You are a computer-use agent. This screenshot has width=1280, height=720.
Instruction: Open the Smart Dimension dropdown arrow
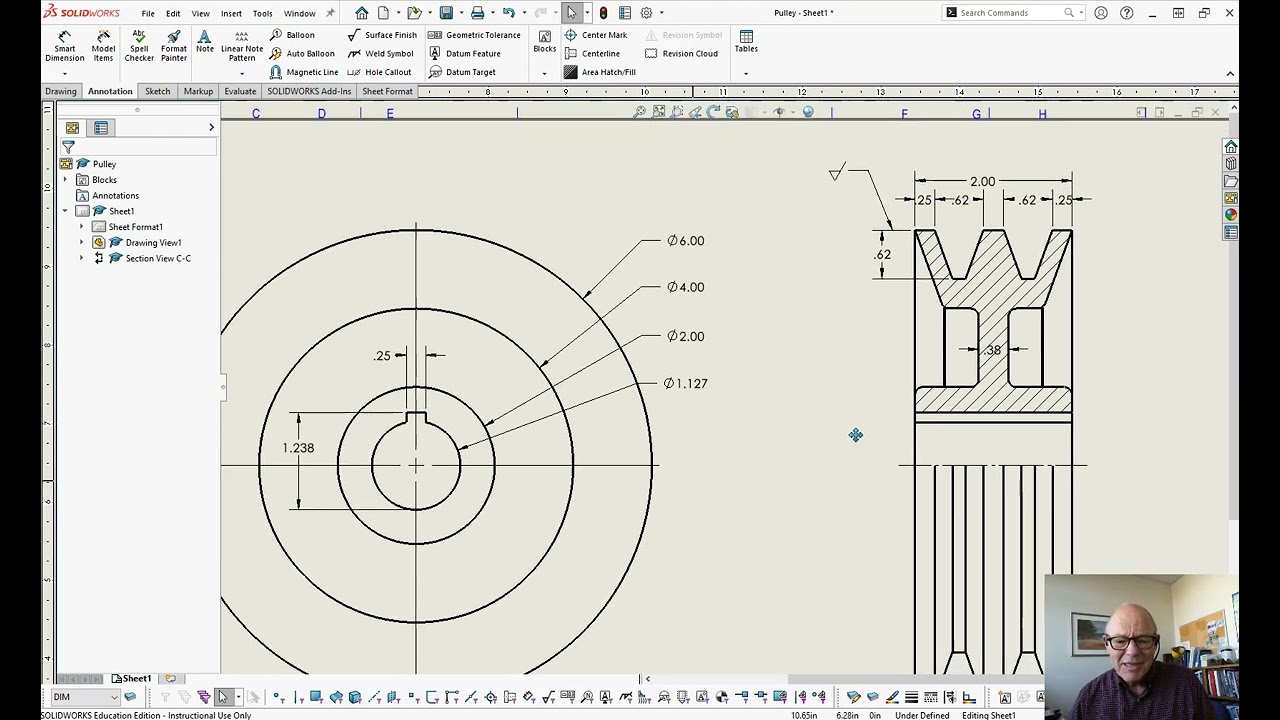click(65, 73)
